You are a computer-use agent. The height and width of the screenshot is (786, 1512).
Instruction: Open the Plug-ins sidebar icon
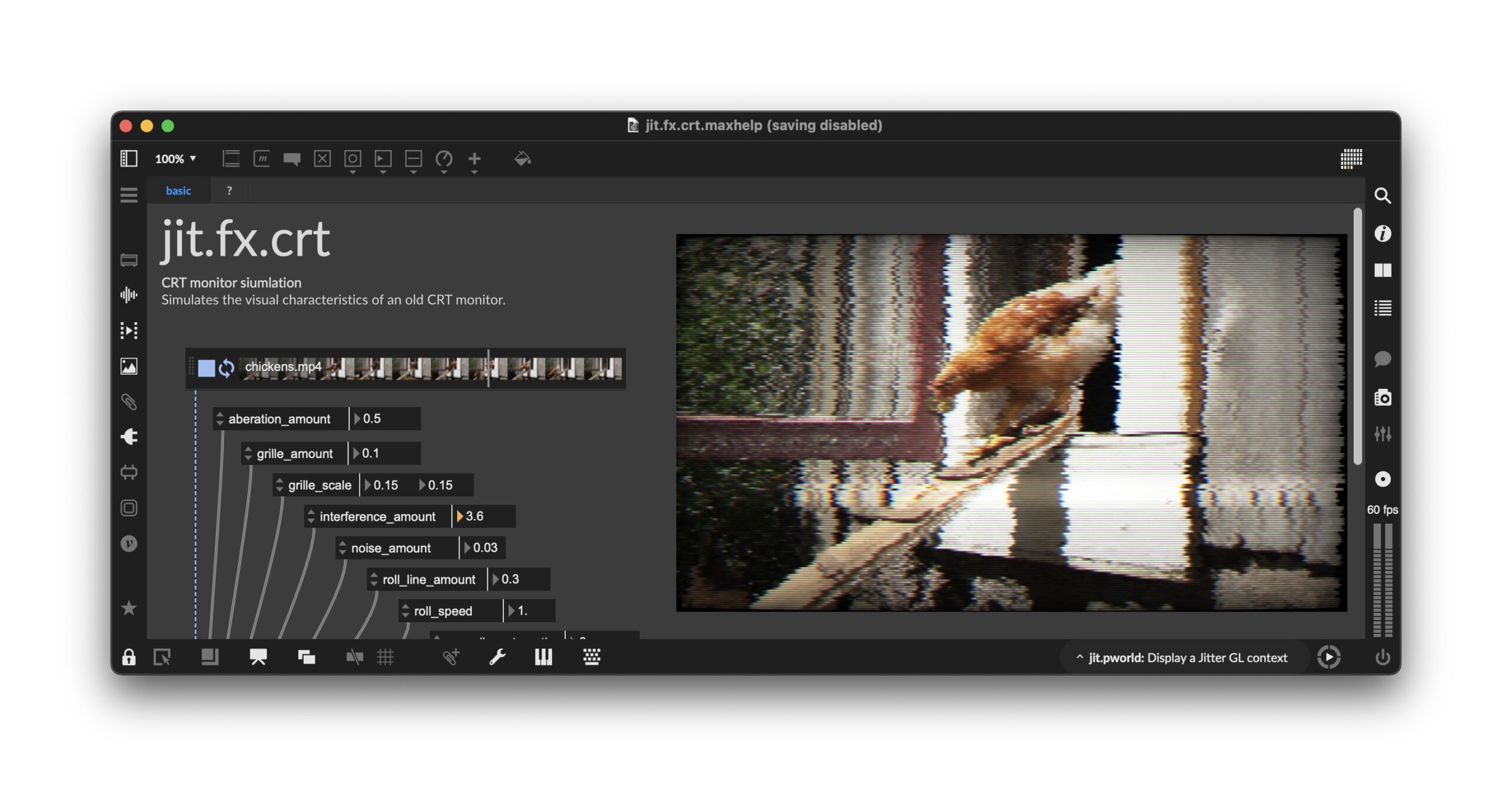[x=129, y=437]
